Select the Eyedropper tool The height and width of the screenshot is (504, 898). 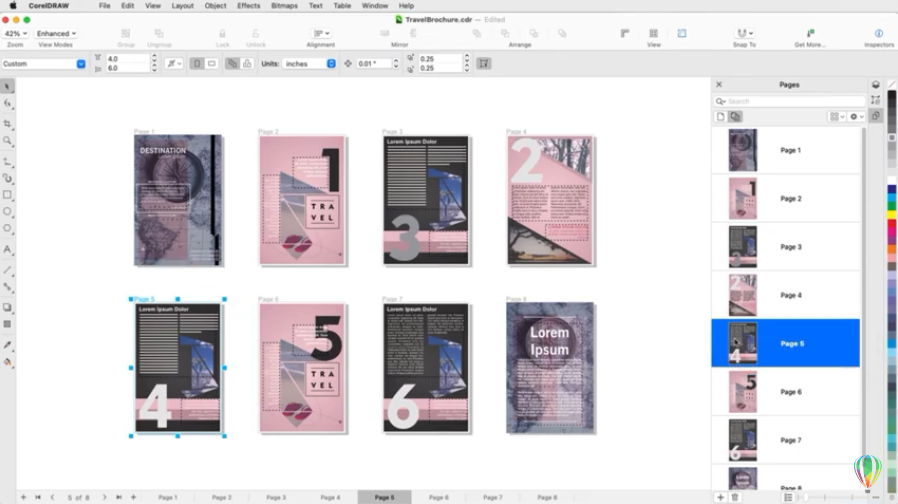point(7,345)
